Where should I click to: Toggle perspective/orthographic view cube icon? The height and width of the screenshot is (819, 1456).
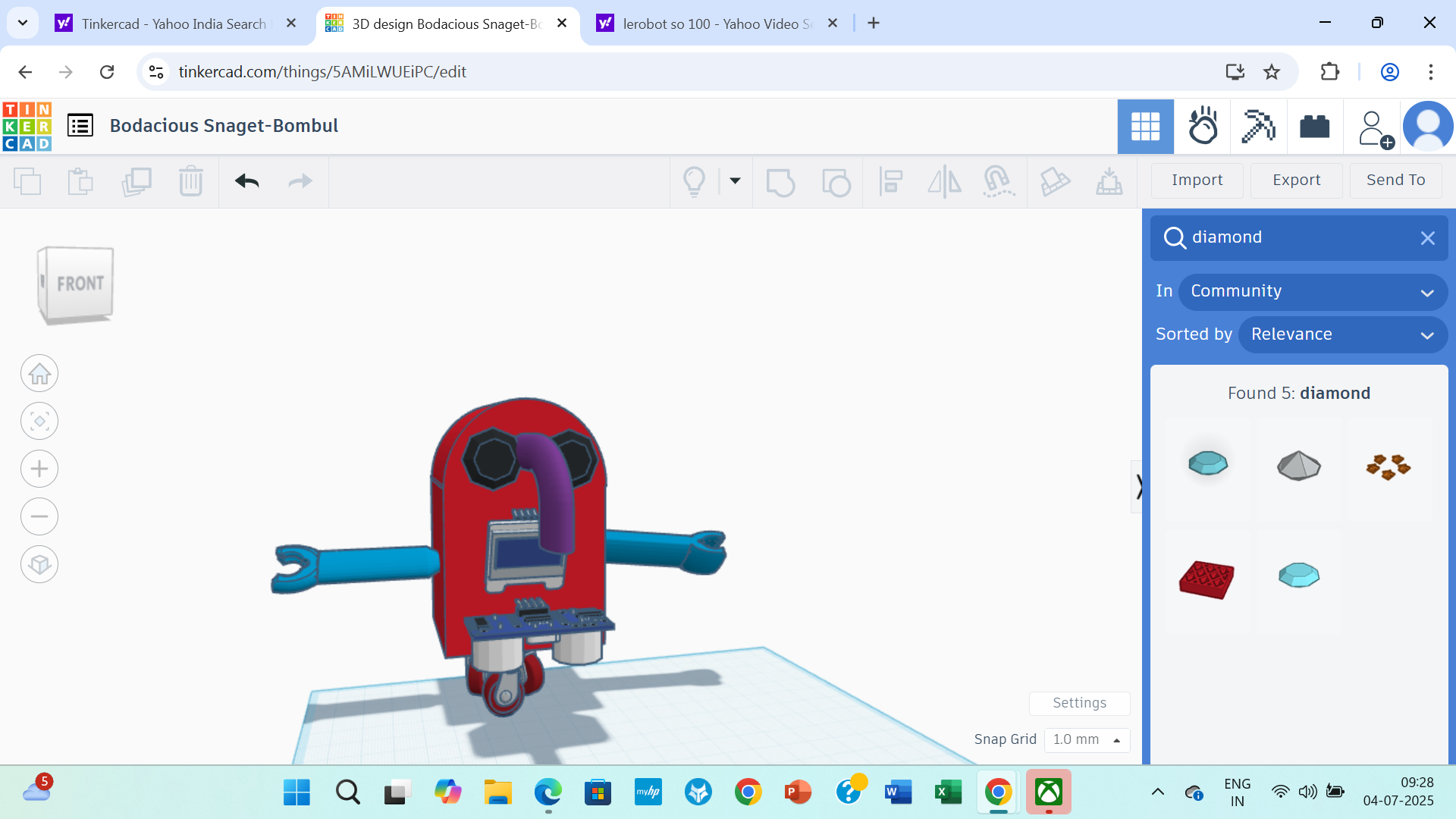(x=39, y=565)
